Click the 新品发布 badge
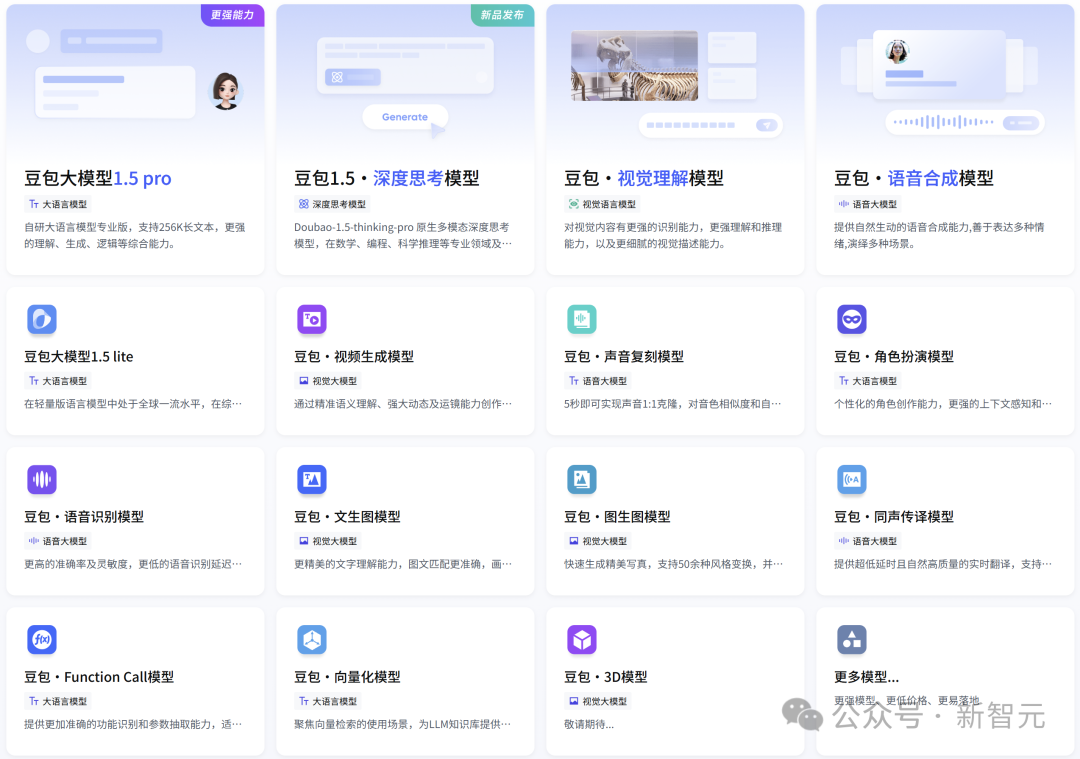This screenshot has width=1080, height=759. tap(501, 16)
